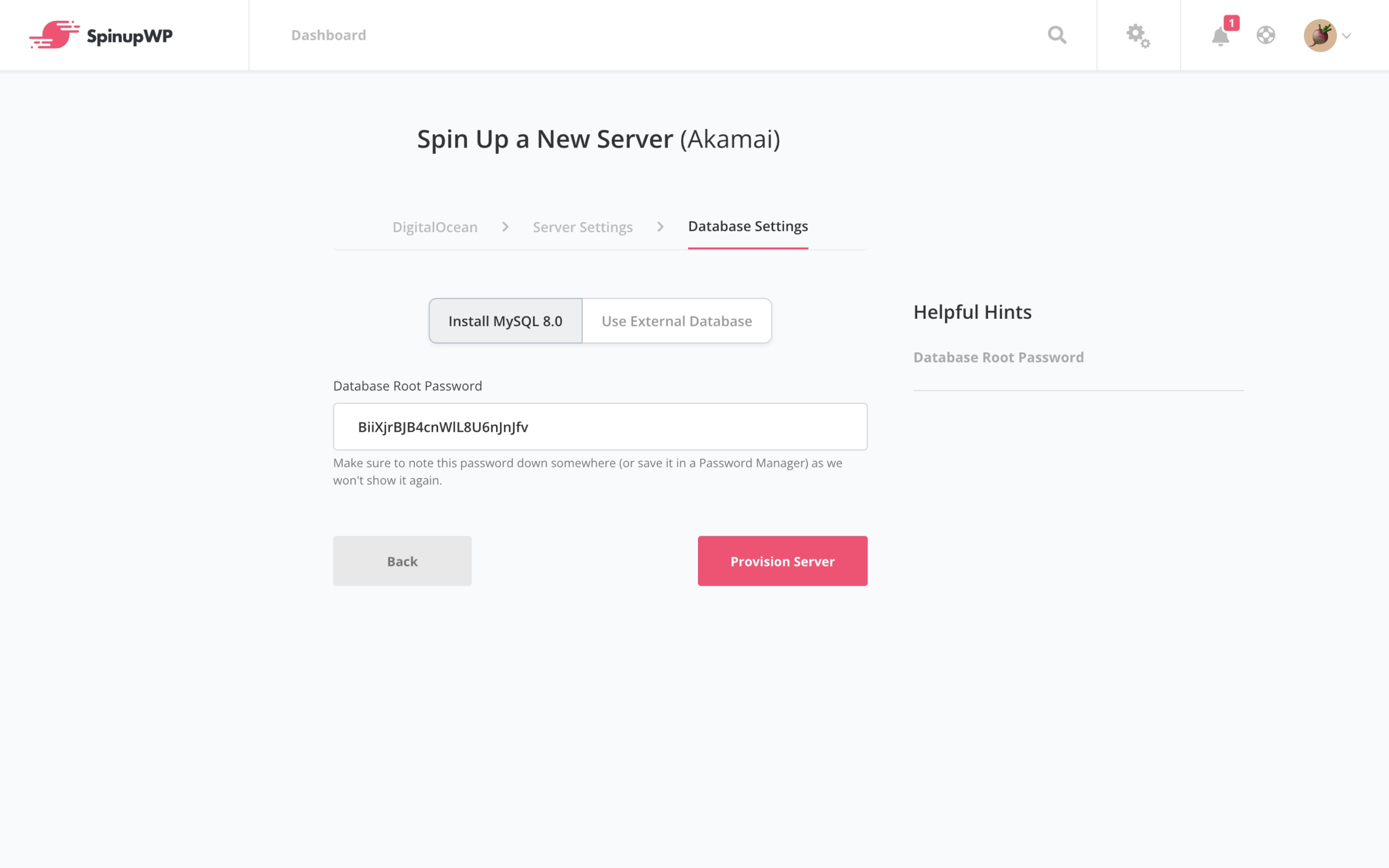Screen dimensions: 1389x868
Task: Click the SpinupWP logo
Action: (x=101, y=35)
